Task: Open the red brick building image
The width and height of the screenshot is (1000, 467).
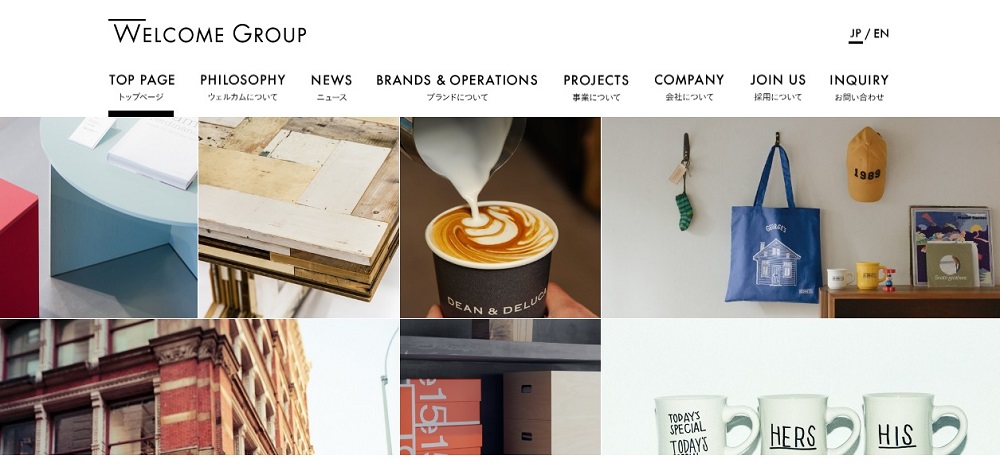Action: (x=200, y=387)
